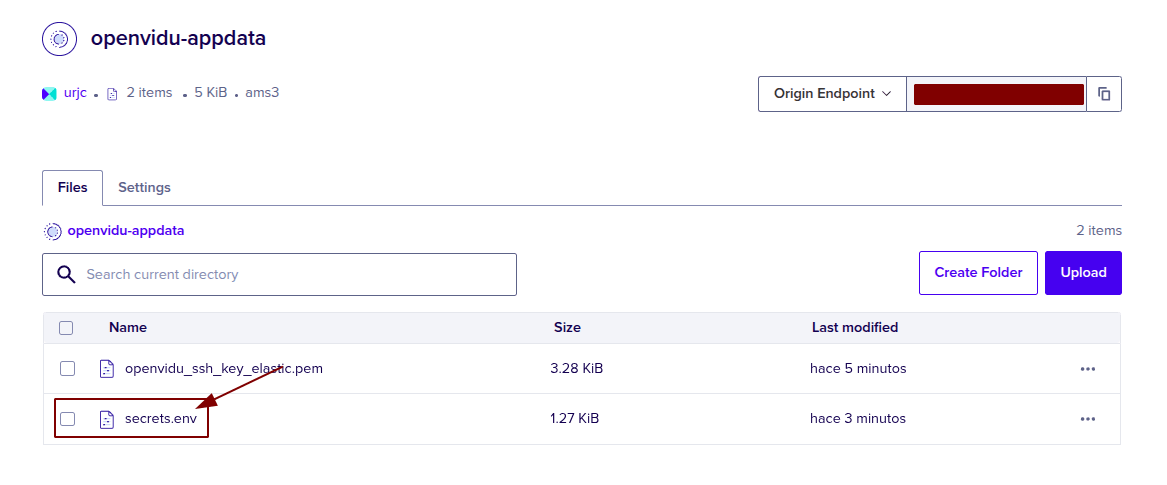Copy the origin endpoint URL

tap(1104, 94)
